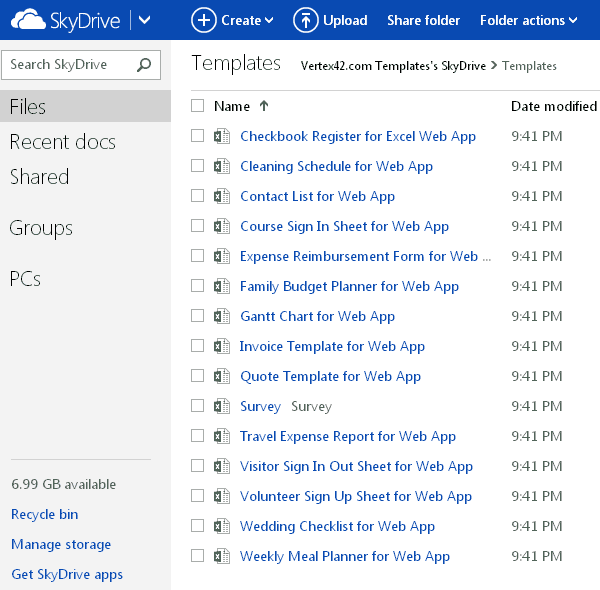Open Groups in the sidebar
The width and height of the screenshot is (600, 590).
(x=41, y=228)
